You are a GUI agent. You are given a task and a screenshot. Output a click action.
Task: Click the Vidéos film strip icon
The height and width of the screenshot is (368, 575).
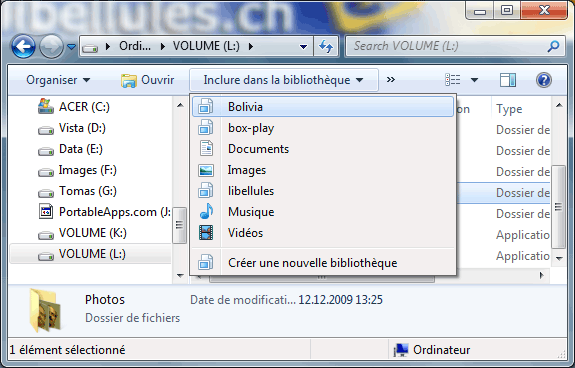point(206,233)
